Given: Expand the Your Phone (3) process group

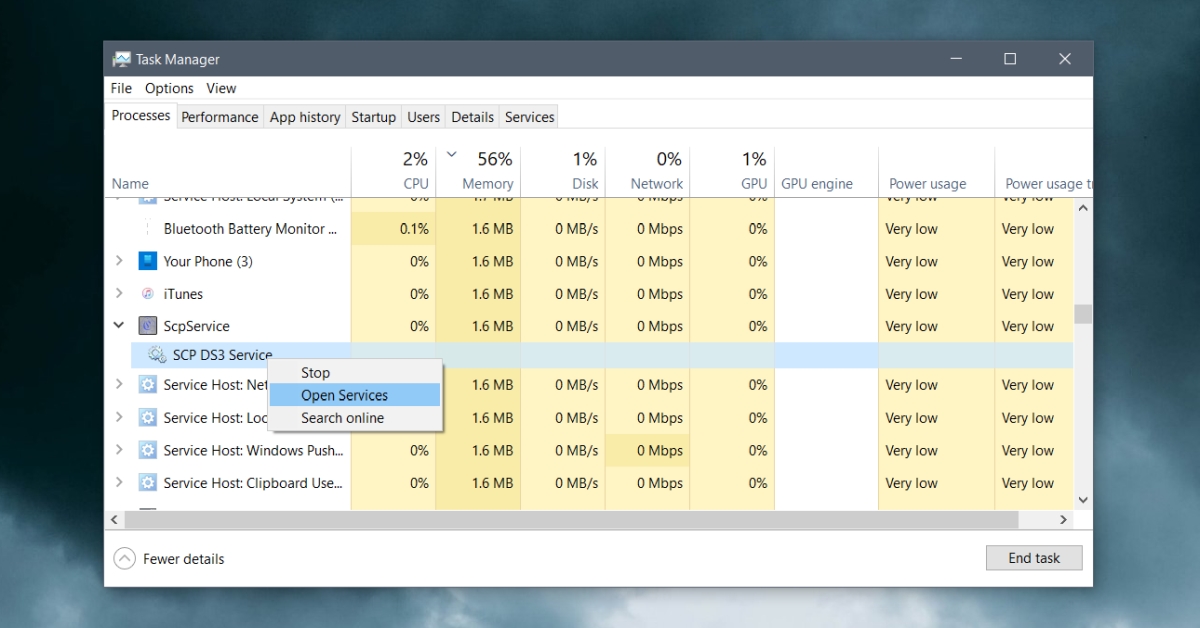Looking at the screenshot, I should (x=119, y=261).
